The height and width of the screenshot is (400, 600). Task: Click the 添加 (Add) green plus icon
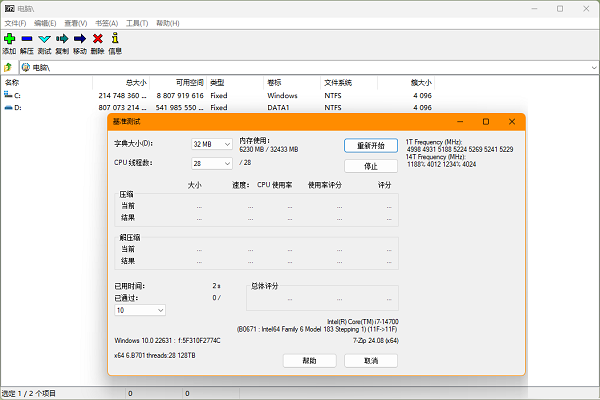pyautogui.click(x=9, y=39)
